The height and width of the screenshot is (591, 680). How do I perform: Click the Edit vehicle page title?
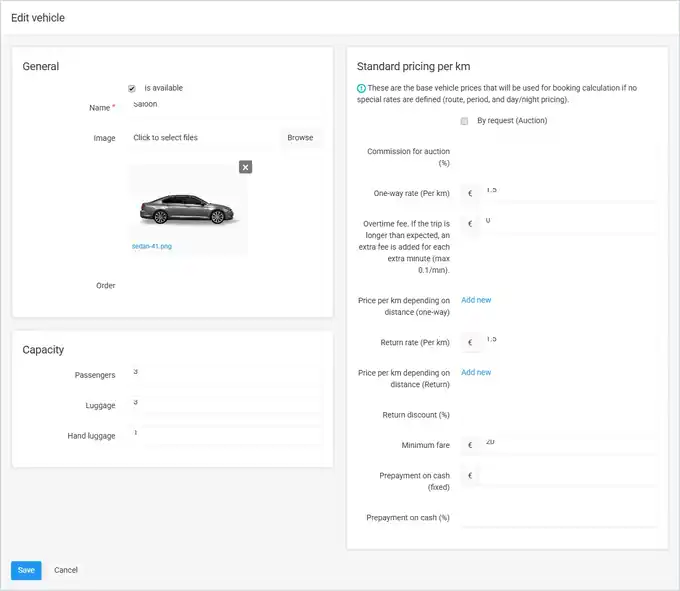pyautogui.click(x=38, y=18)
